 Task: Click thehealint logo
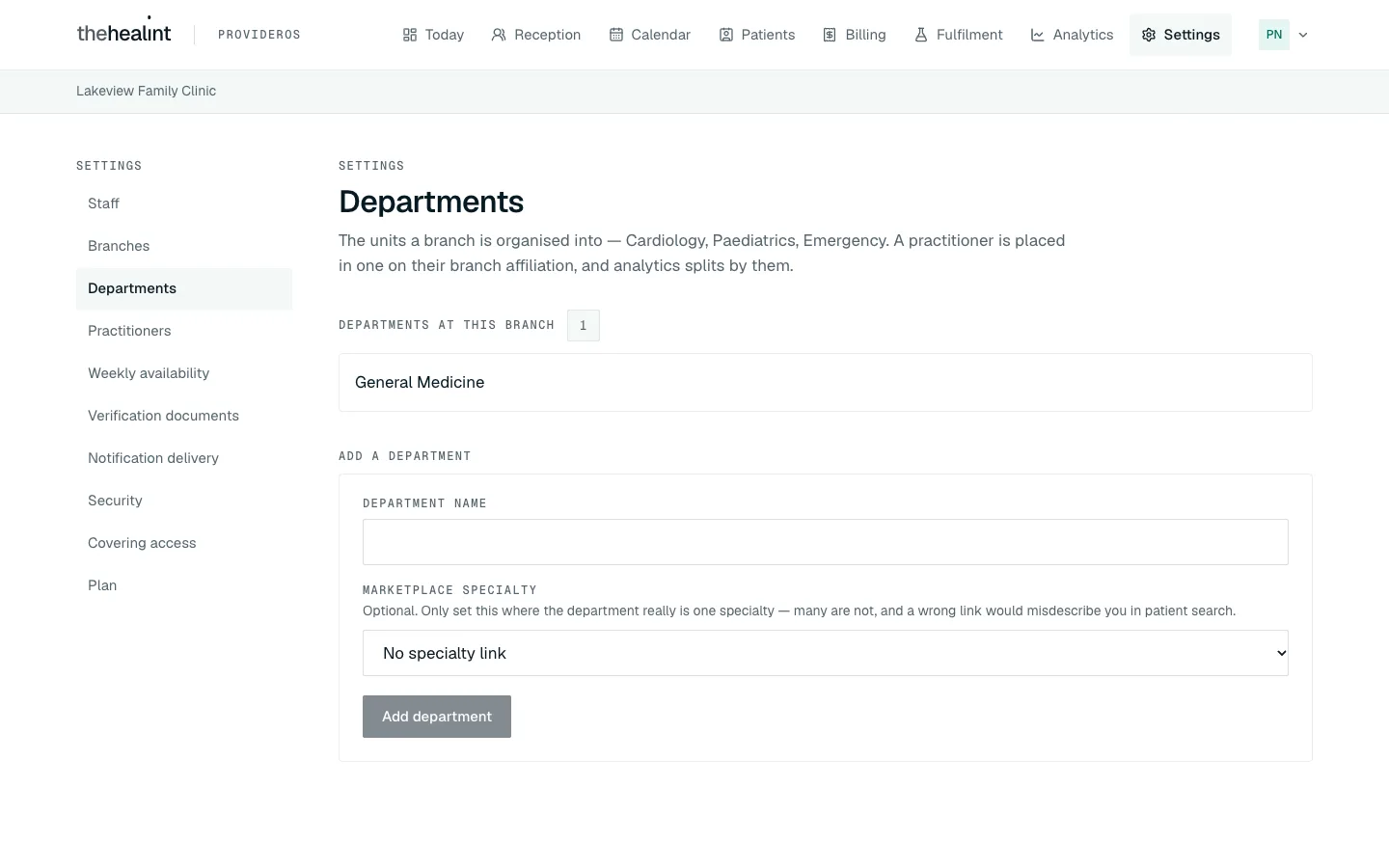pyautogui.click(x=123, y=32)
